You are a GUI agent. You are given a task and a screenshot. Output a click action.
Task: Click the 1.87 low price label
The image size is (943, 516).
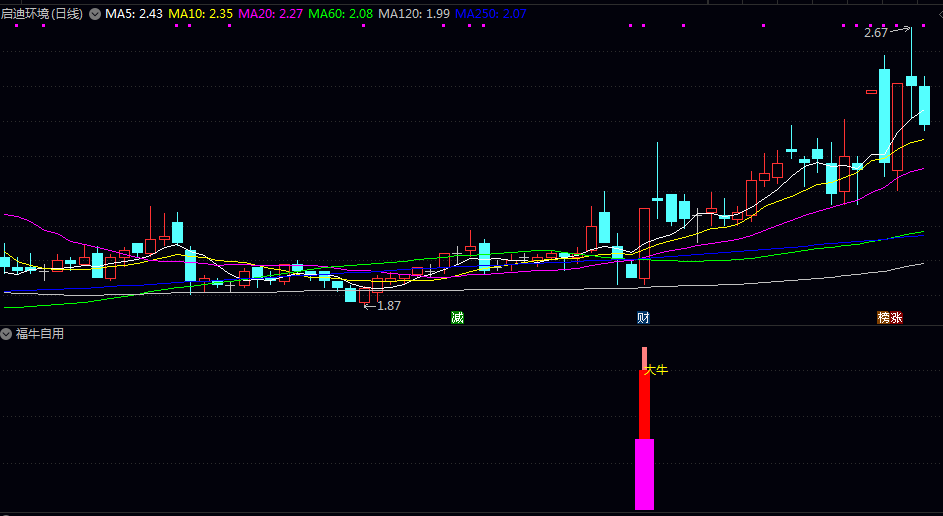pyautogui.click(x=389, y=306)
